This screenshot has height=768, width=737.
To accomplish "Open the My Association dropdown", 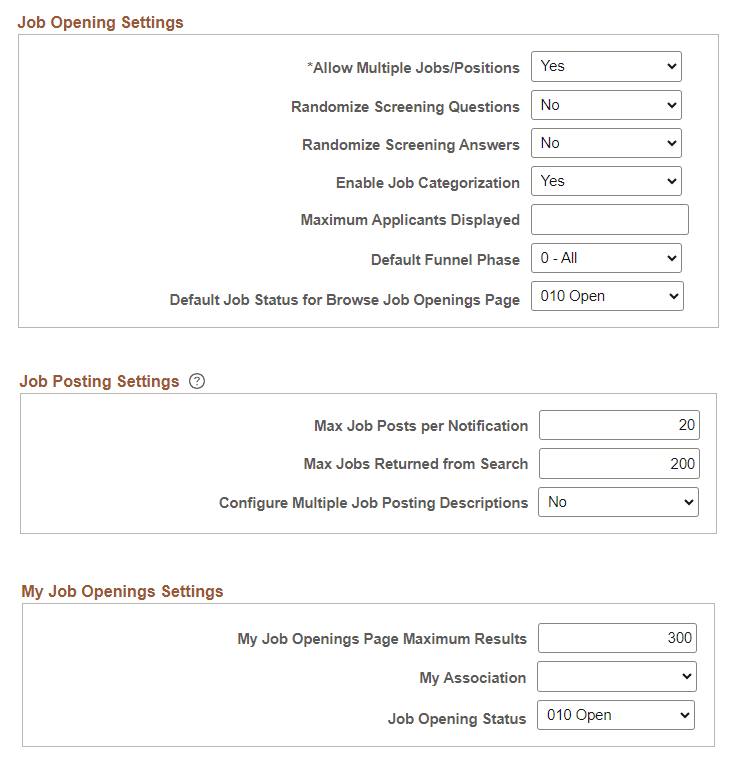I will tap(617, 676).
